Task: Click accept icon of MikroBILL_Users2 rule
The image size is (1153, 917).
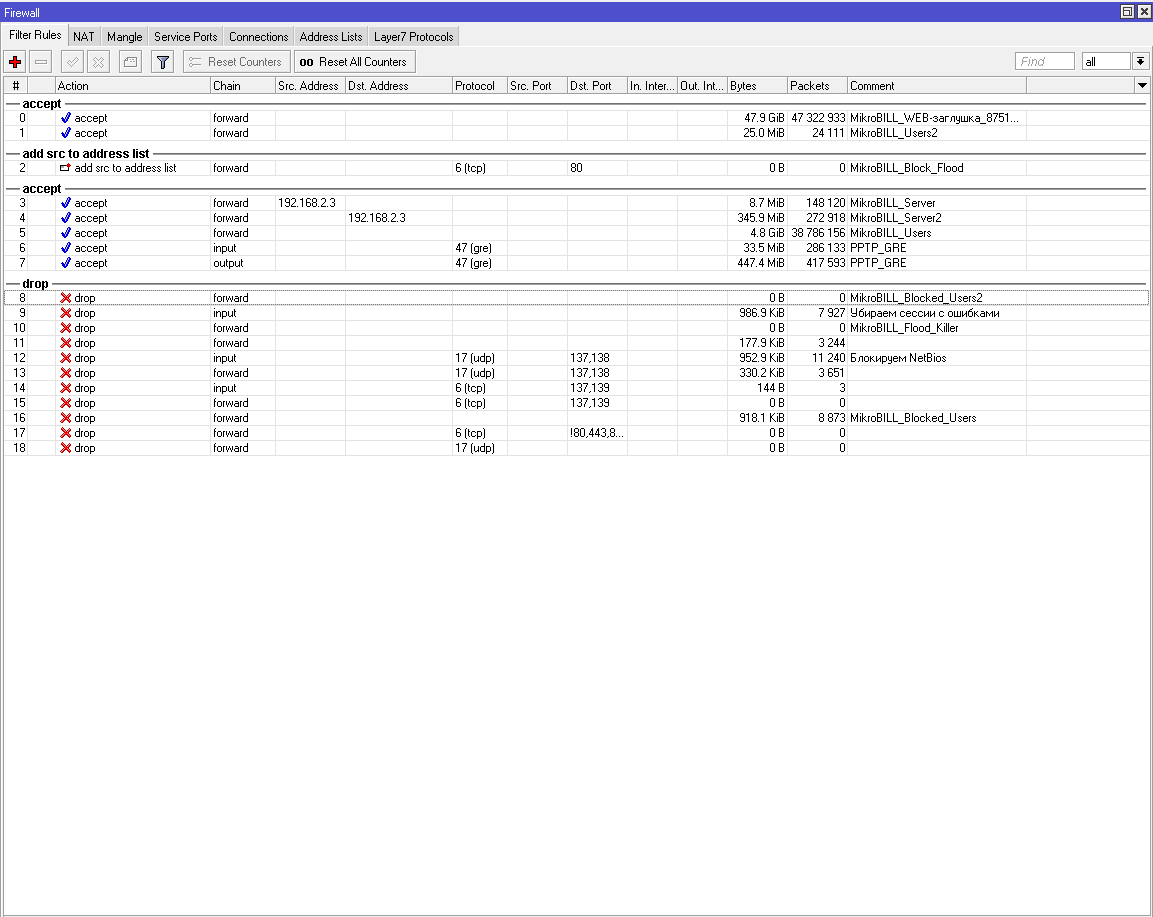Action: click(65, 133)
